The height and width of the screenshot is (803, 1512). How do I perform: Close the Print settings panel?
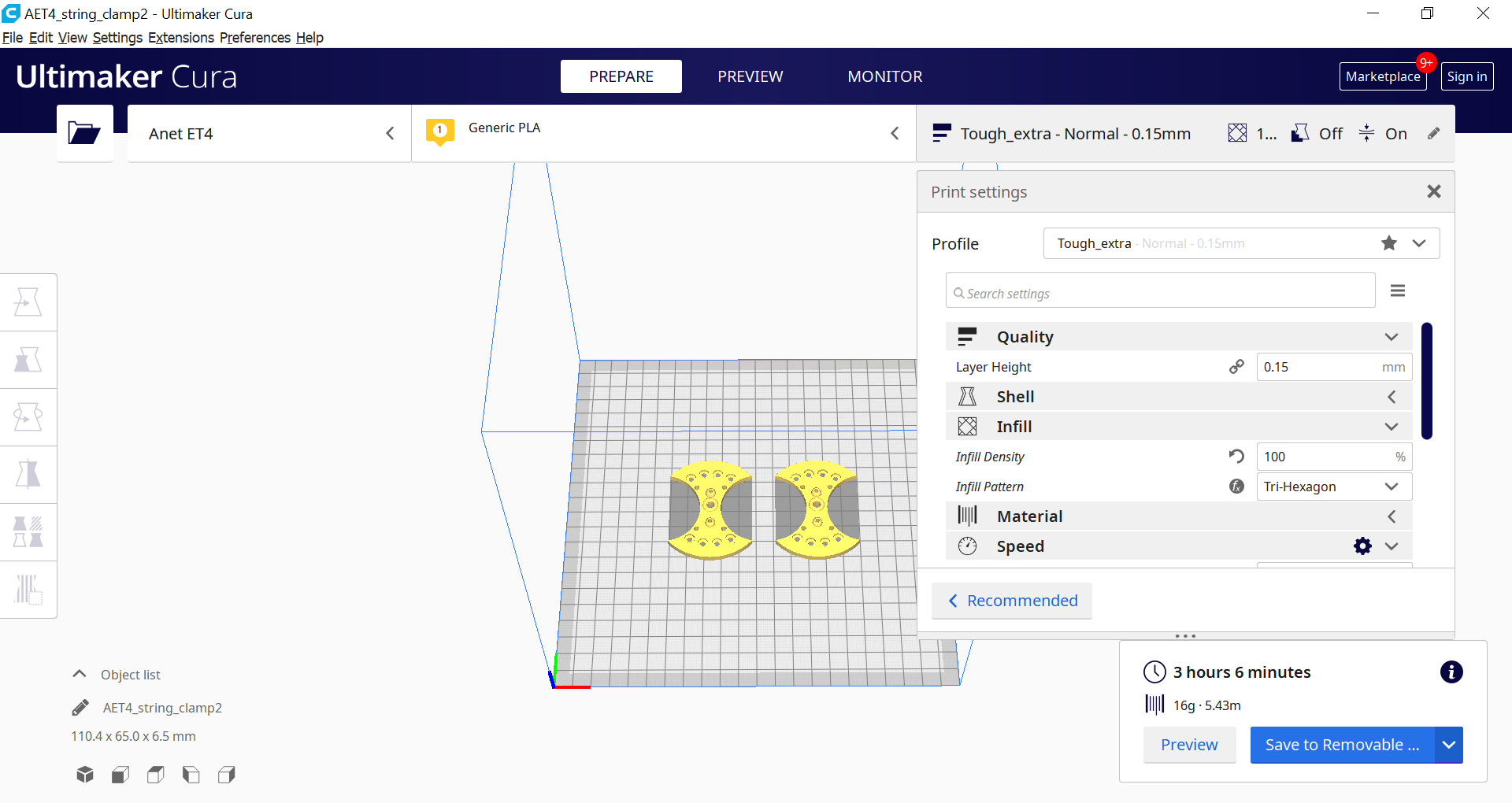click(1434, 191)
